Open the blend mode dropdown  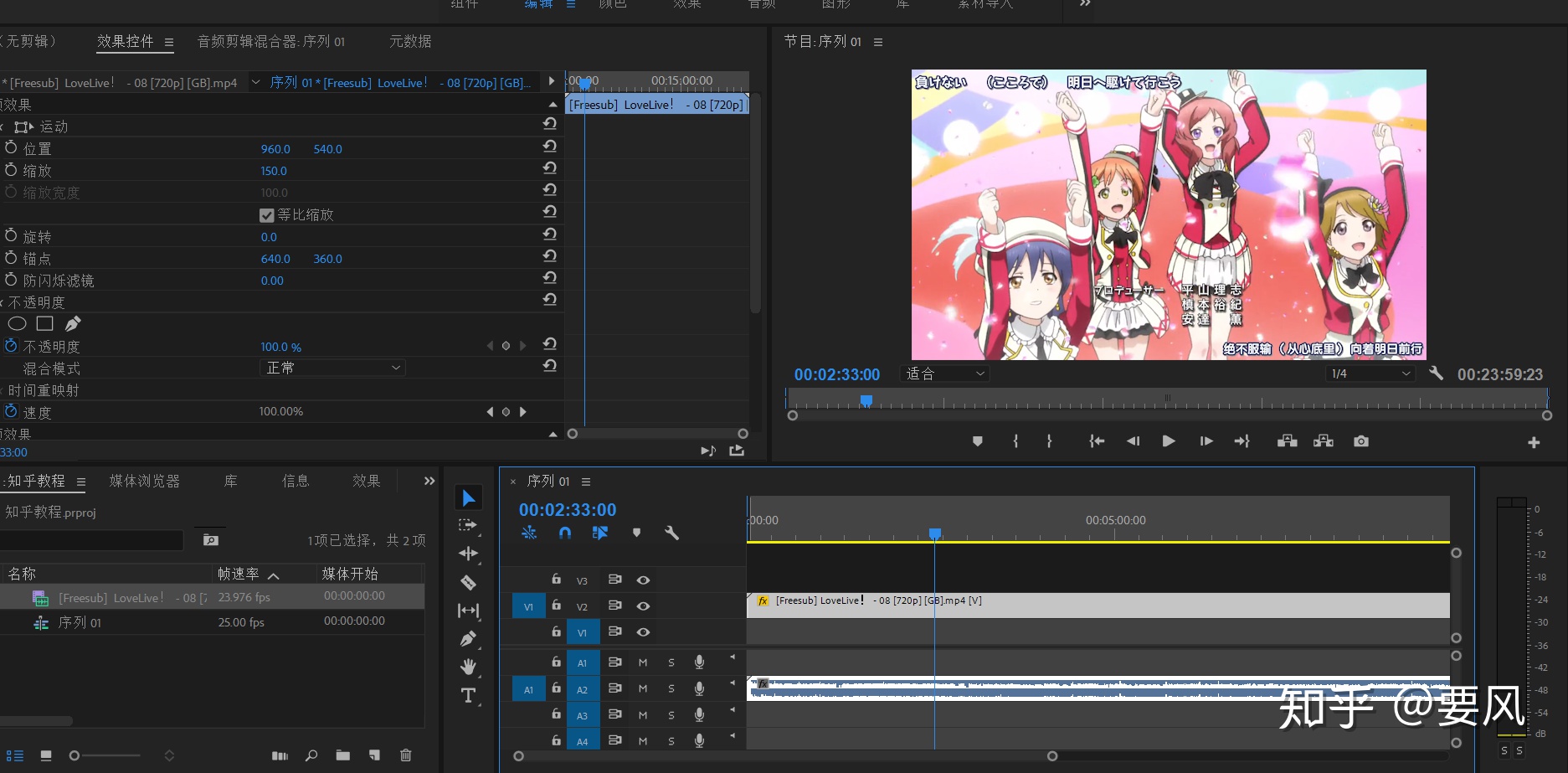pyautogui.click(x=332, y=368)
